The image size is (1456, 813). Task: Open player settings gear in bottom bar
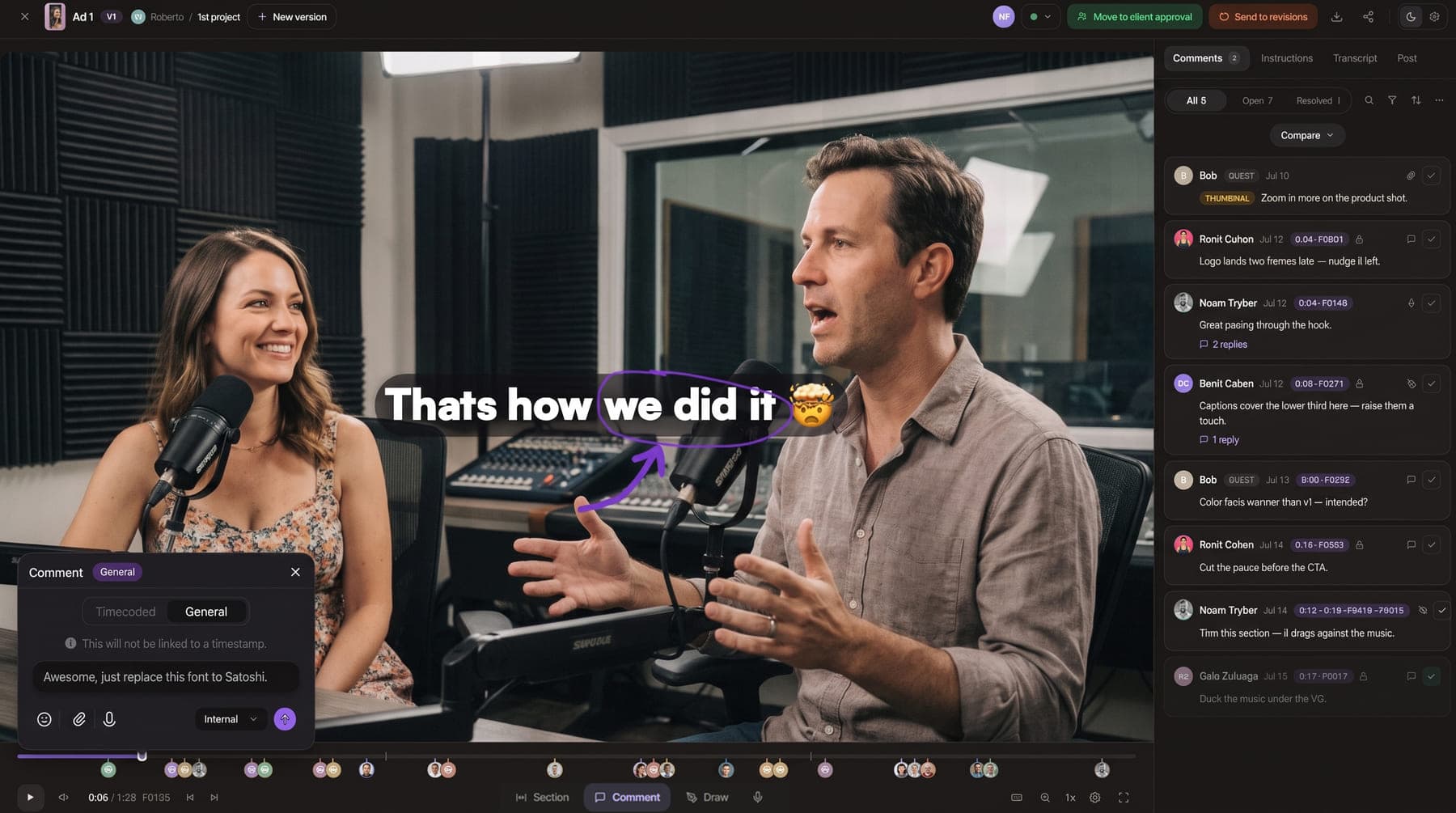coord(1094,798)
